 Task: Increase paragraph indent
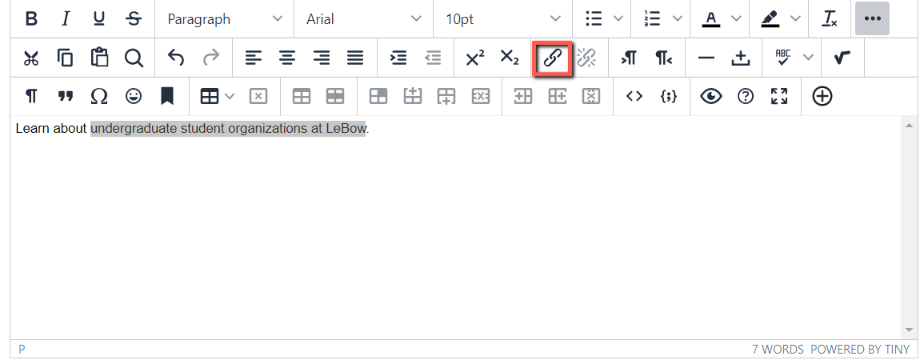399,58
